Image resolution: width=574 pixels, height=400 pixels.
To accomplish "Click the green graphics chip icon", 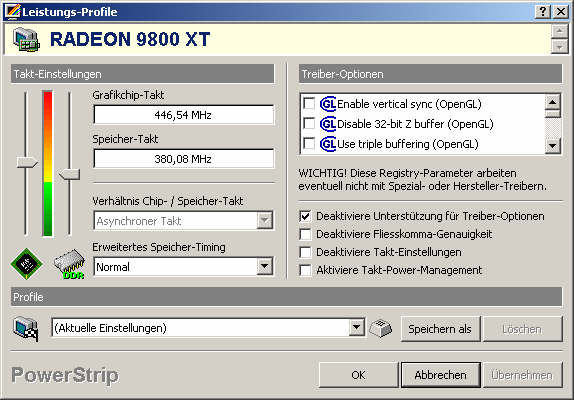I will (26, 264).
